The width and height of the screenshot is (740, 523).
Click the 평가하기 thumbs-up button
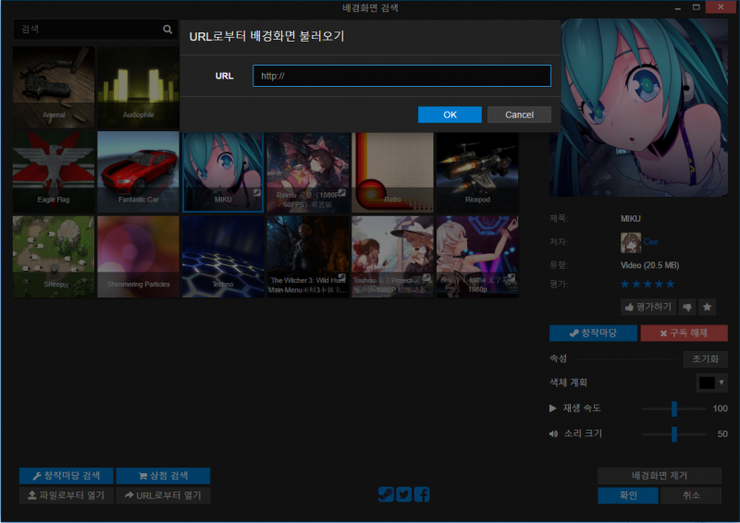coord(648,307)
